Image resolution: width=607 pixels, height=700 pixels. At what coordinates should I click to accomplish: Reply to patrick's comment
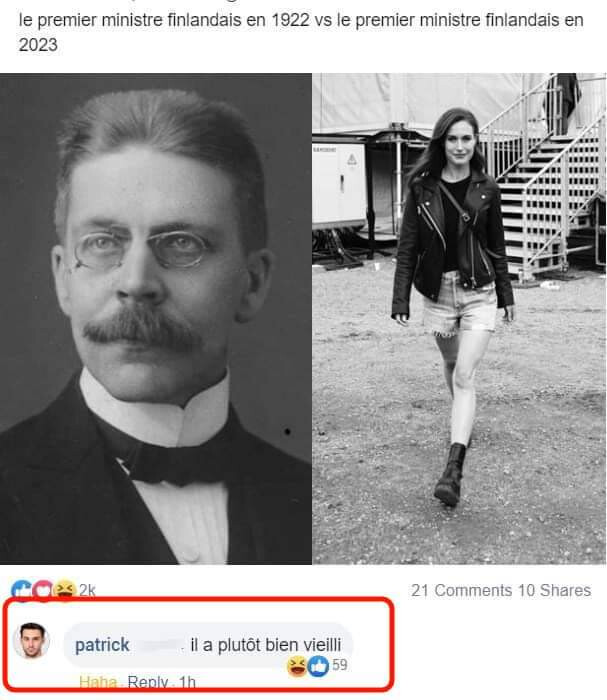point(148,682)
